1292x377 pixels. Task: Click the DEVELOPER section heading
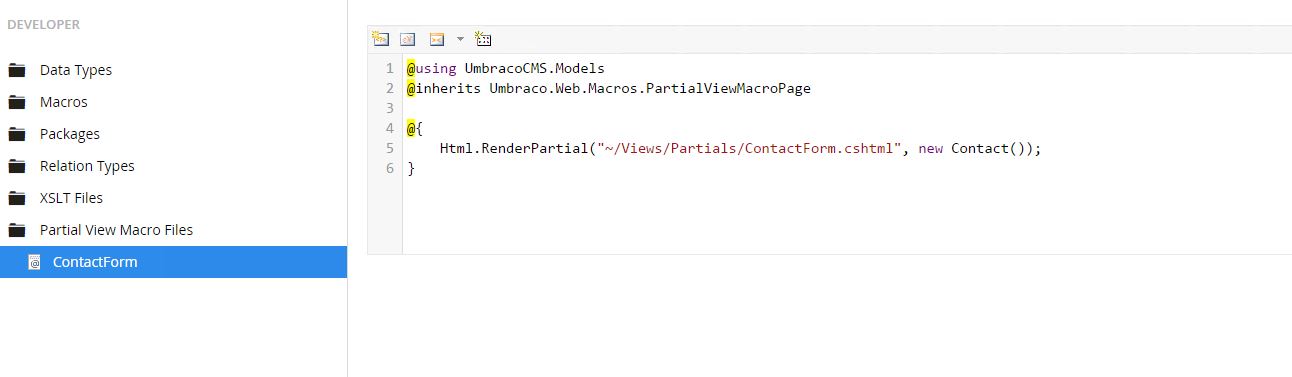43,24
